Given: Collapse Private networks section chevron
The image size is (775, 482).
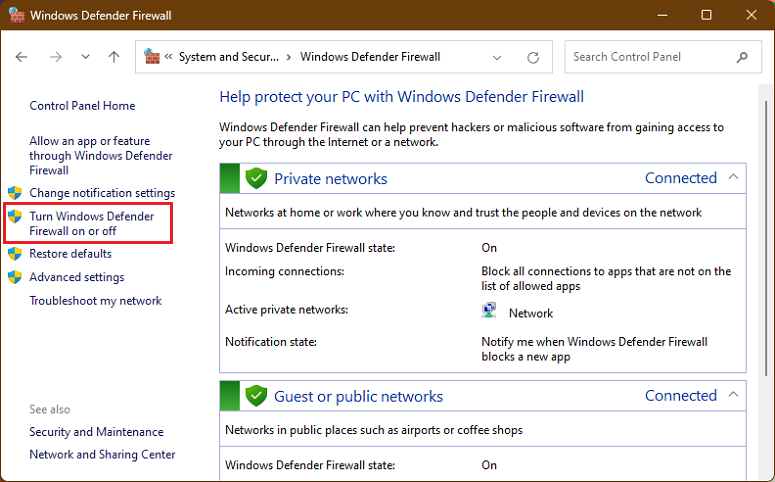Looking at the screenshot, I should [x=733, y=177].
